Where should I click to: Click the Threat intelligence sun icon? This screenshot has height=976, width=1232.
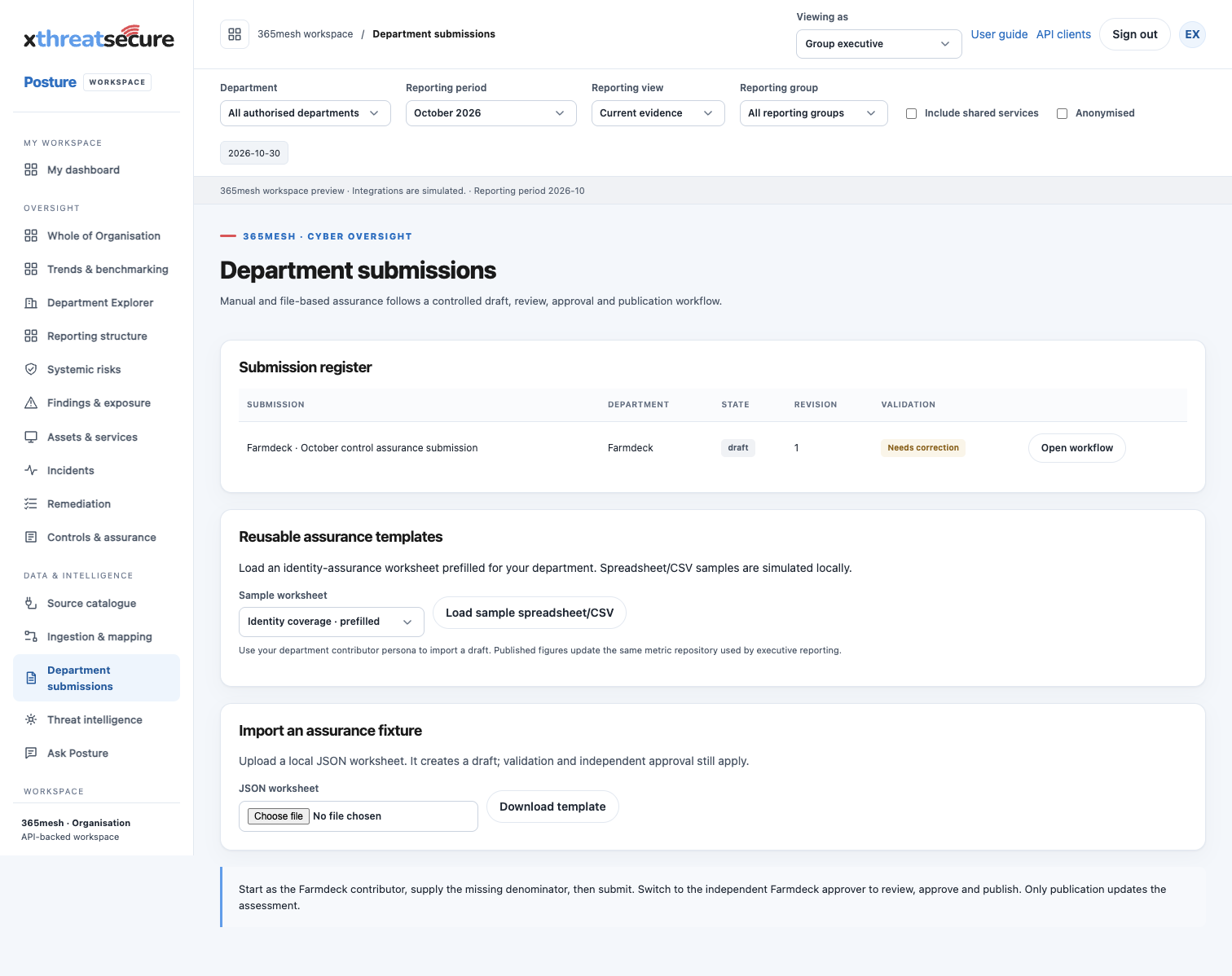pos(31,719)
